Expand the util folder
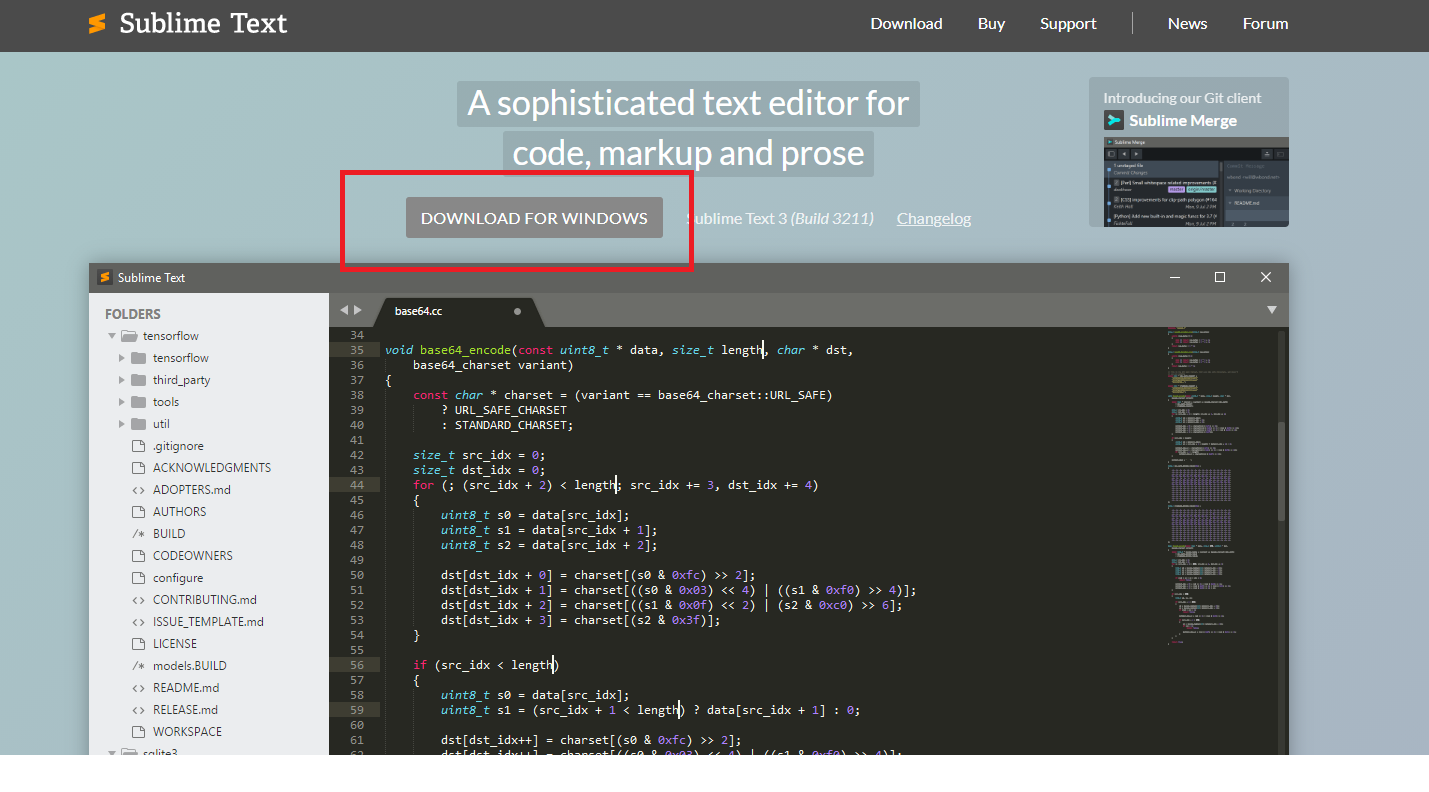This screenshot has height=792, width=1429. [x=122, y=424]
